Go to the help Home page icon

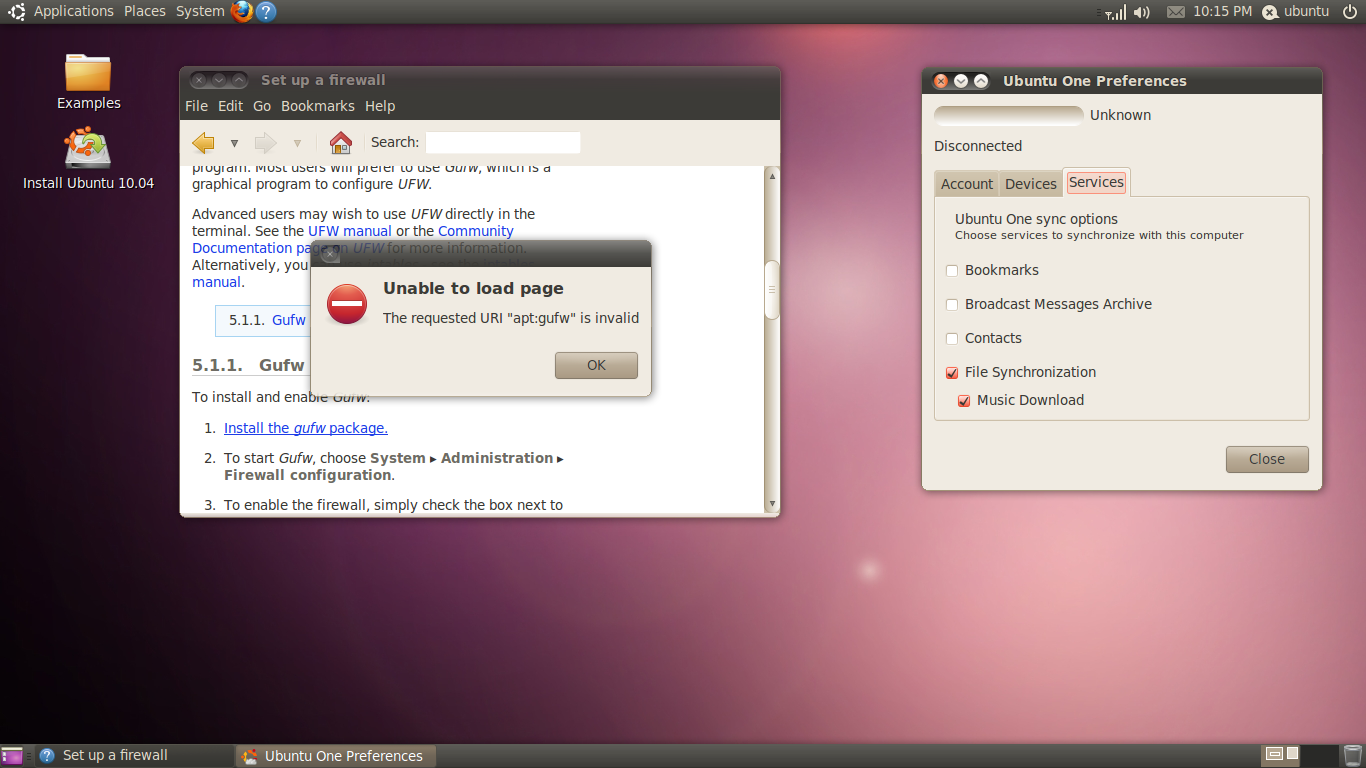[341, 142]
